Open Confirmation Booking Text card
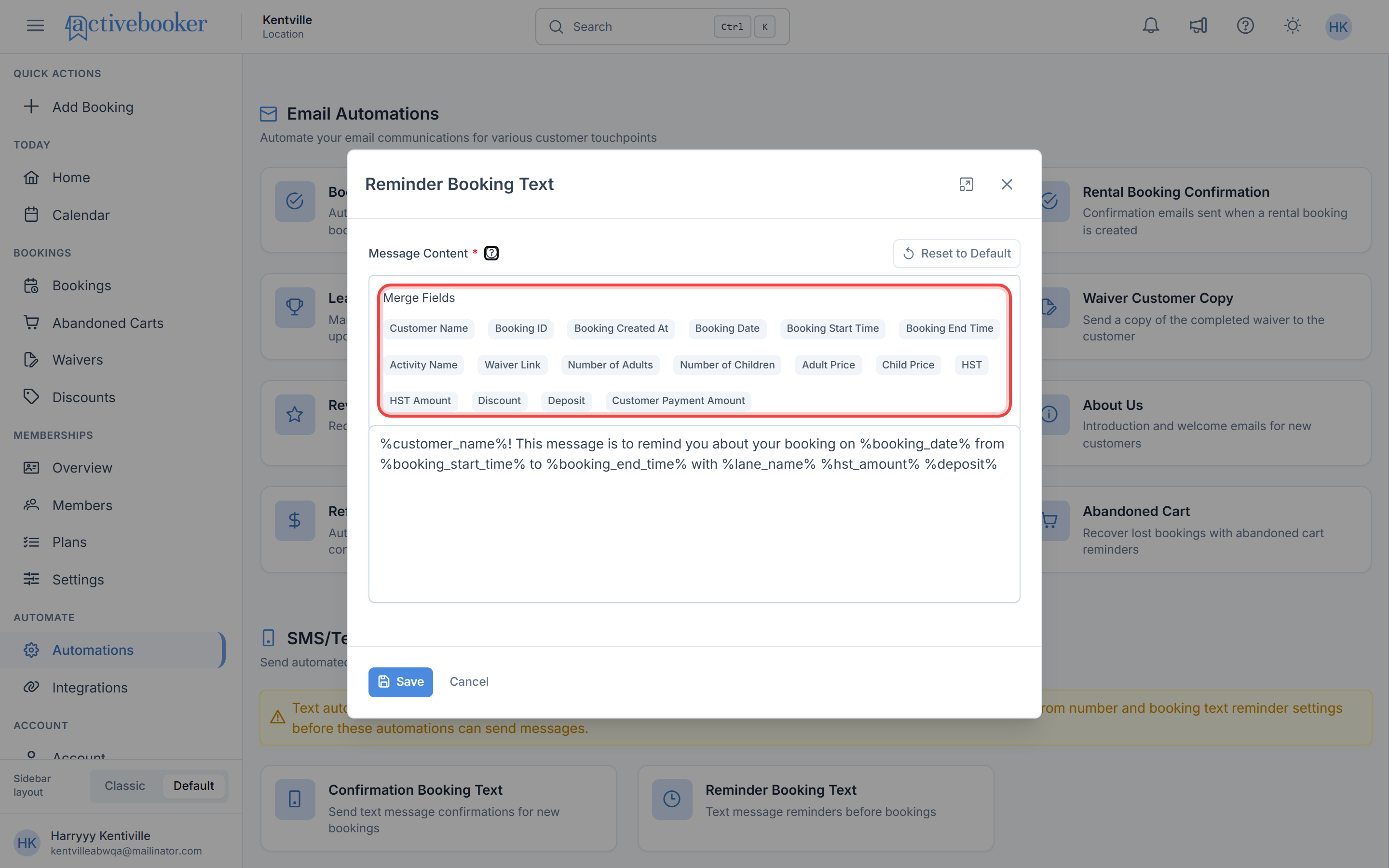Image resolution: width=1389 pixels, height=868 pixels. [x=438, y=808]
